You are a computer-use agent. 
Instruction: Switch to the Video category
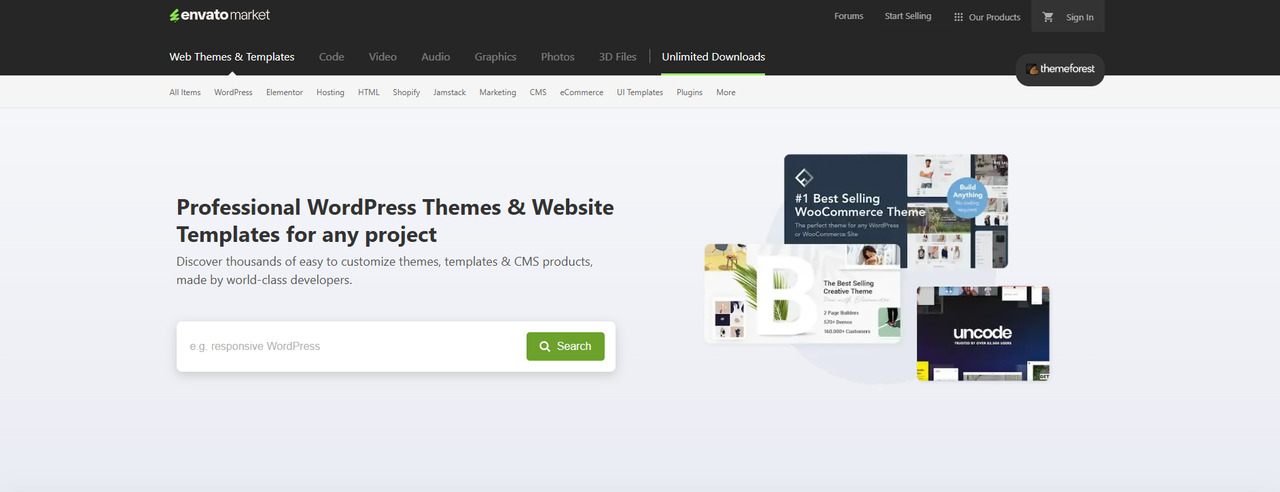pyautogui.click(x=382, y=57)
